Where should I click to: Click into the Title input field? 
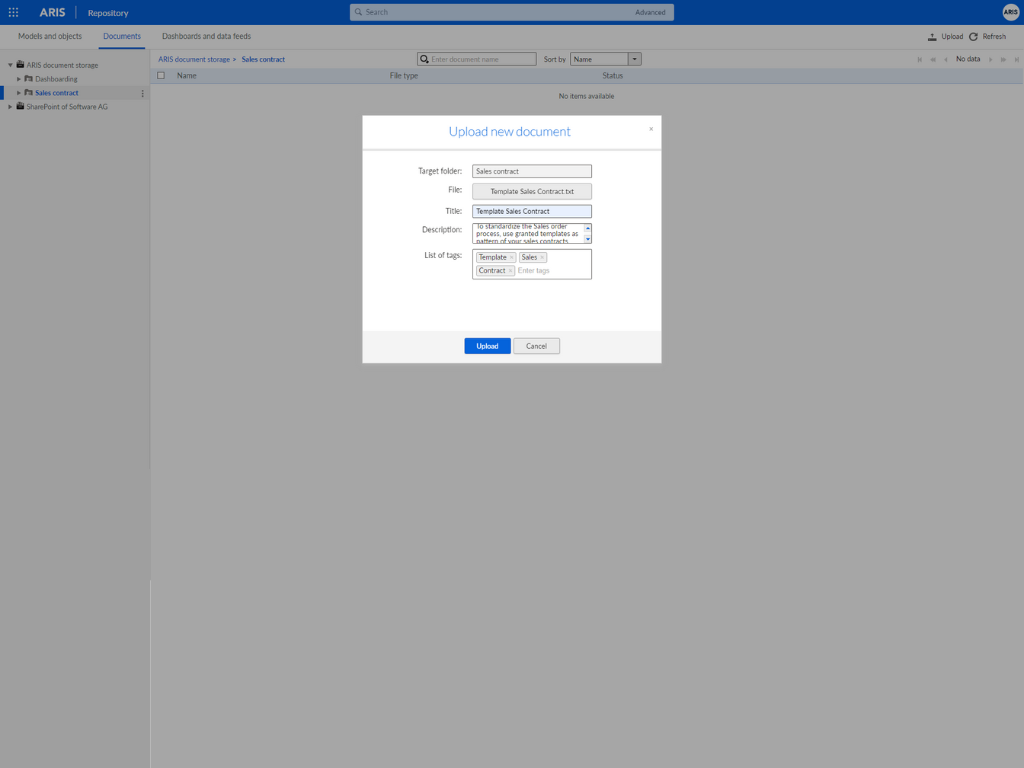(532, 211)
